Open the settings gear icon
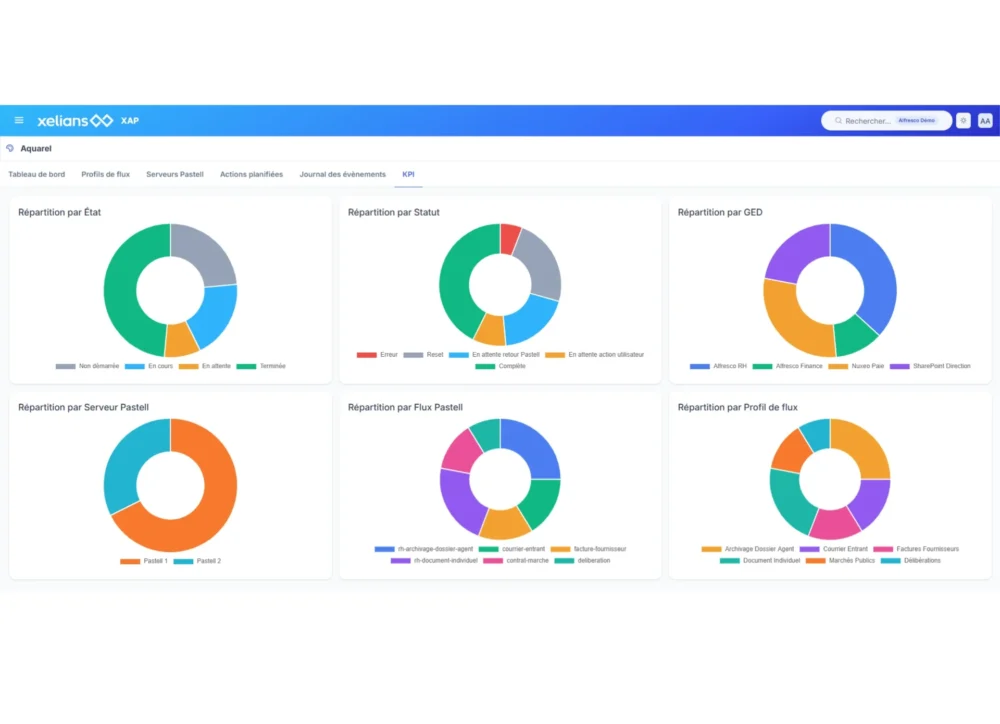Screen dimensions: 1000x724 pyautogui.click(x=963, y=121)
